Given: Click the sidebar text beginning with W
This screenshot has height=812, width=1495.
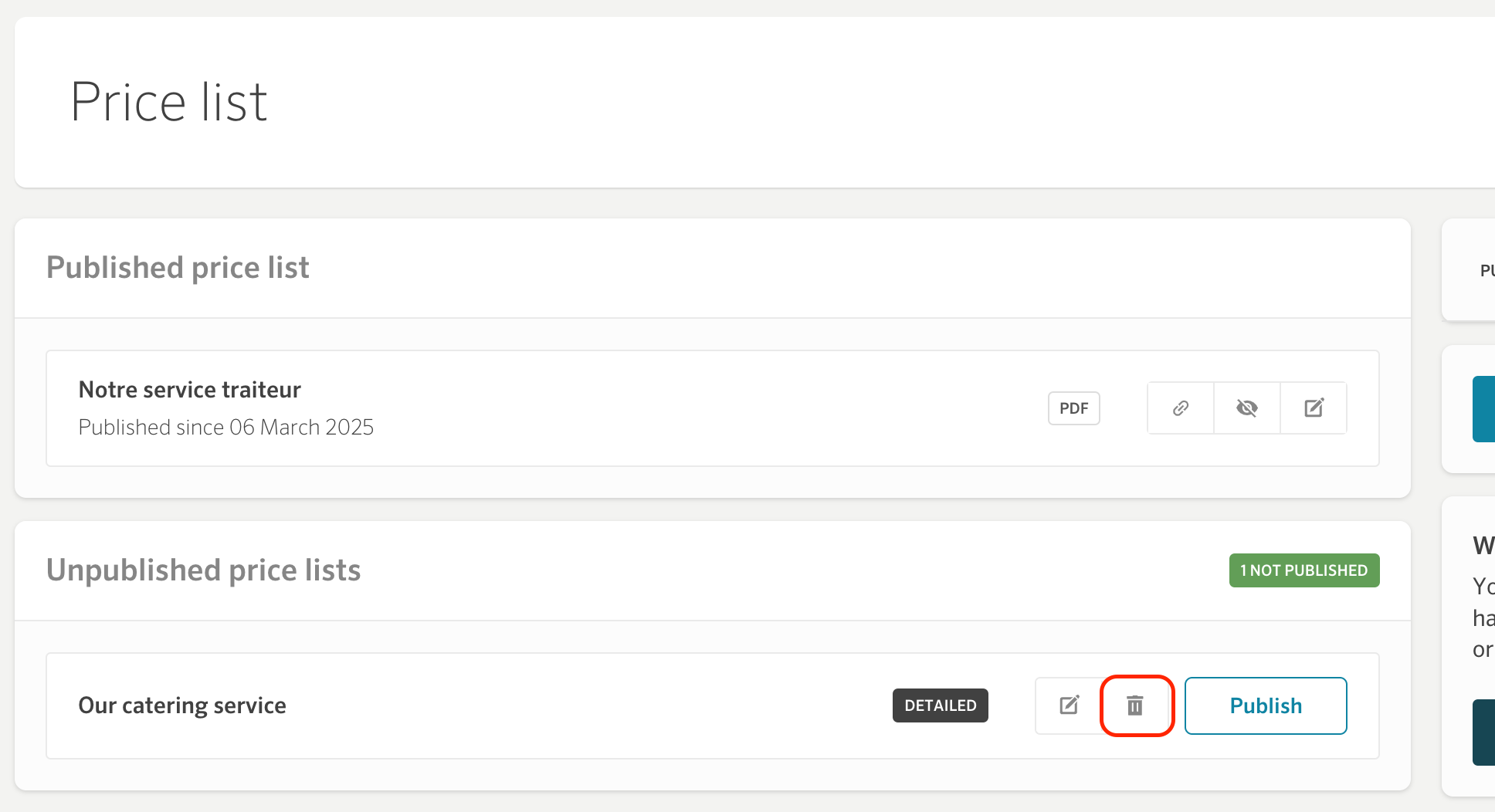Looking at the screenshot, I should pyautogui.click(x=1483, y=545).
